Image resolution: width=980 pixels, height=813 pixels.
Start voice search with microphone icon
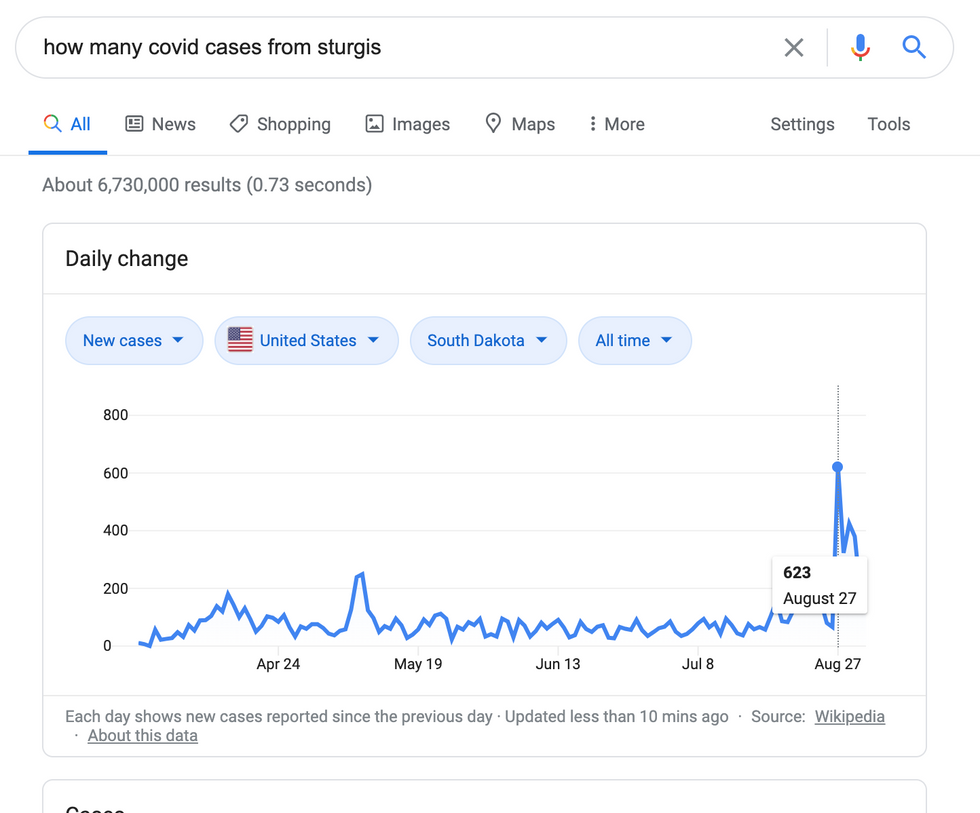coord(860,47)
